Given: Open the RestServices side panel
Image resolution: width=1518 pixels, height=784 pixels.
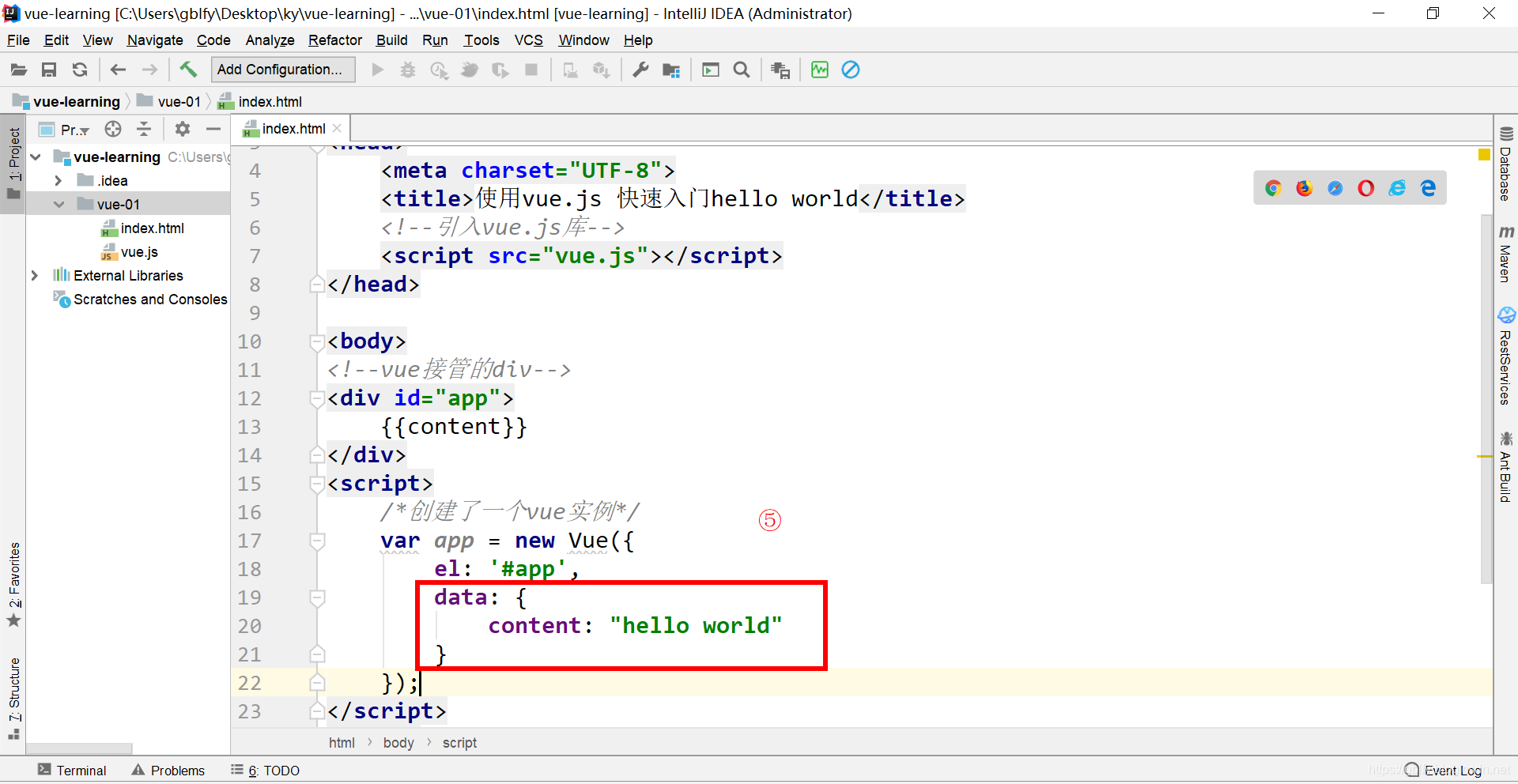Looking at the screenshot, I should tap(1505, 356).
